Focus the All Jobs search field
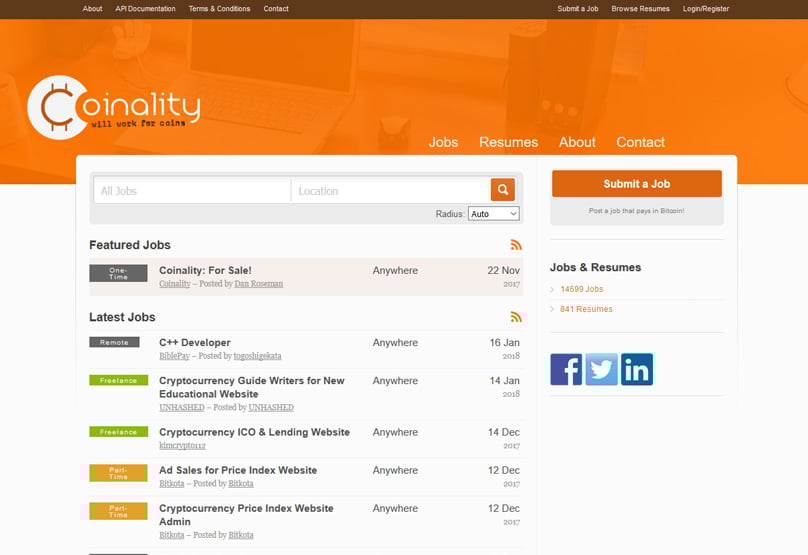Screen dimensions: 808x555 [x=192, y=191]
